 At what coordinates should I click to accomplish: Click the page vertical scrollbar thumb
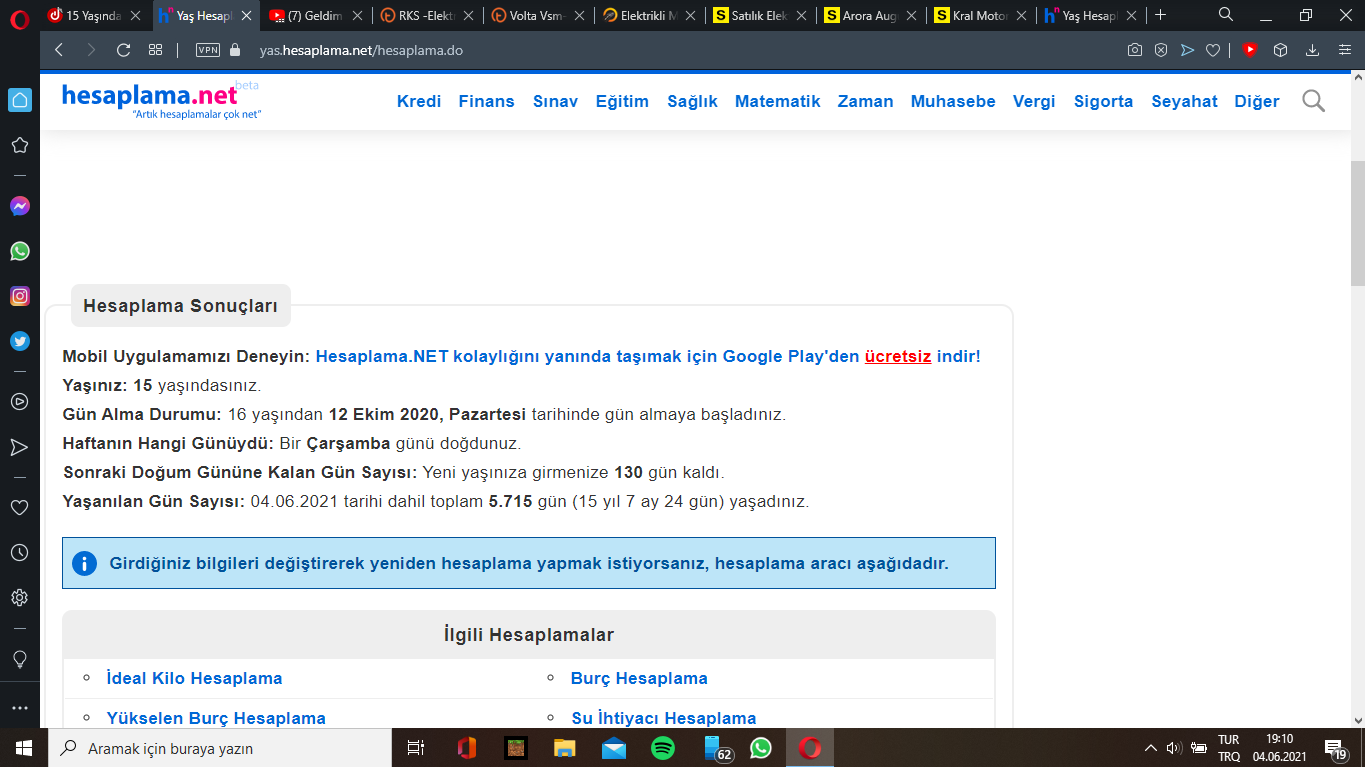[x=1357, y=224]
